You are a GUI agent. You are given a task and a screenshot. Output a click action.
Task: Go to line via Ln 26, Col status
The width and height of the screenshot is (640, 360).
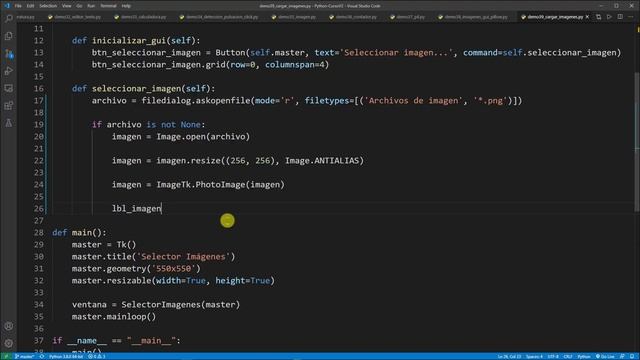[509, 356]
